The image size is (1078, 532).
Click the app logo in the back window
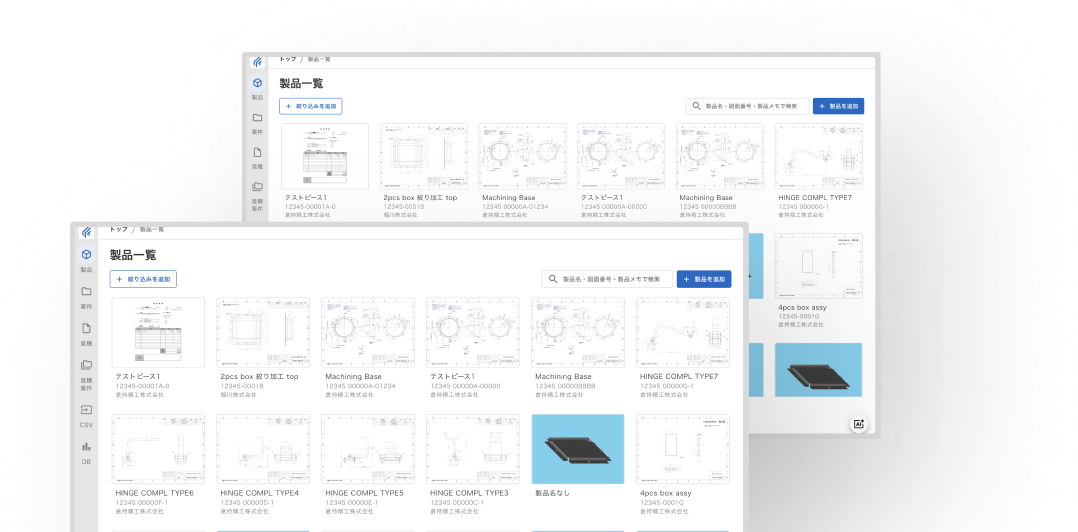pos(257,62)
